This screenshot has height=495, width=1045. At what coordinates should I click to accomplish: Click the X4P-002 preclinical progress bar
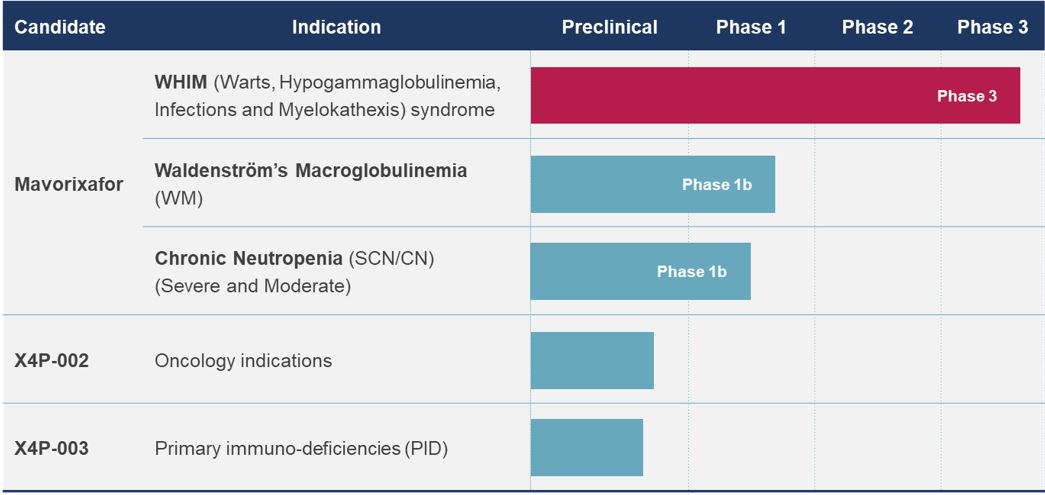point(592,360)
